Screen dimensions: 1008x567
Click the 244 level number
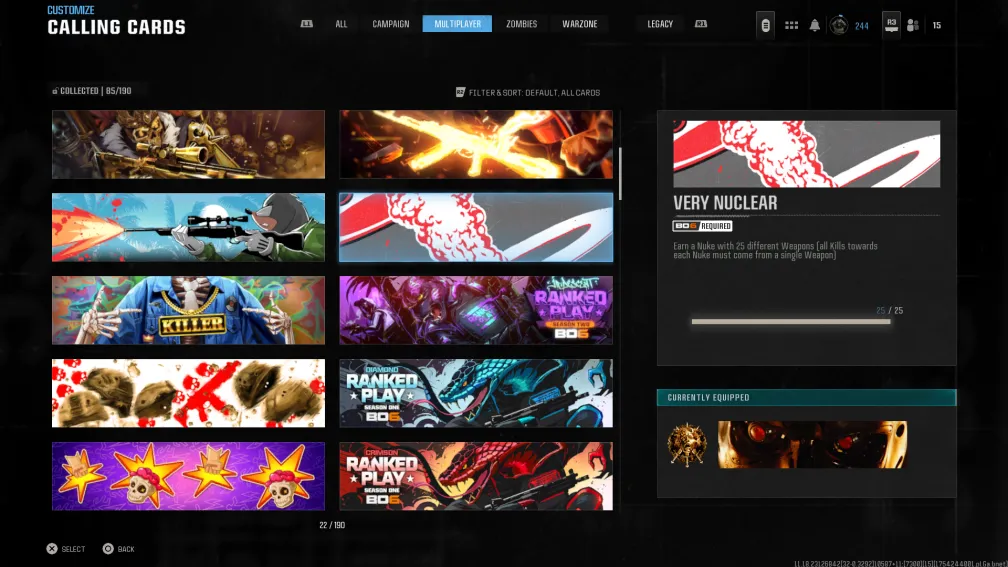[861, 26]
